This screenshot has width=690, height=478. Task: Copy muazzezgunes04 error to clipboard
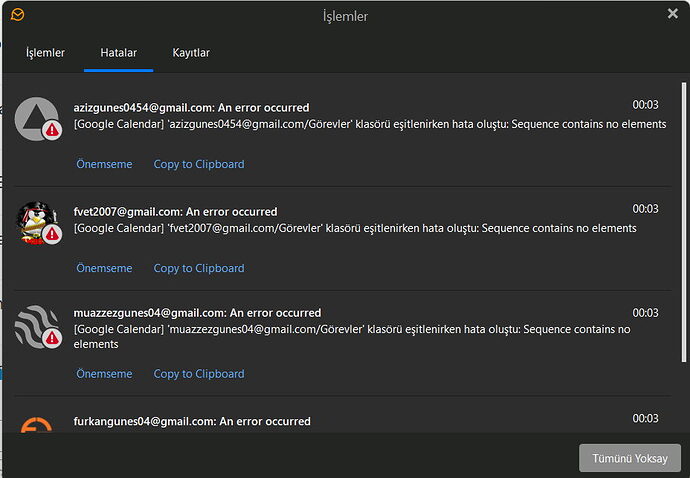[x=199, y=374]
